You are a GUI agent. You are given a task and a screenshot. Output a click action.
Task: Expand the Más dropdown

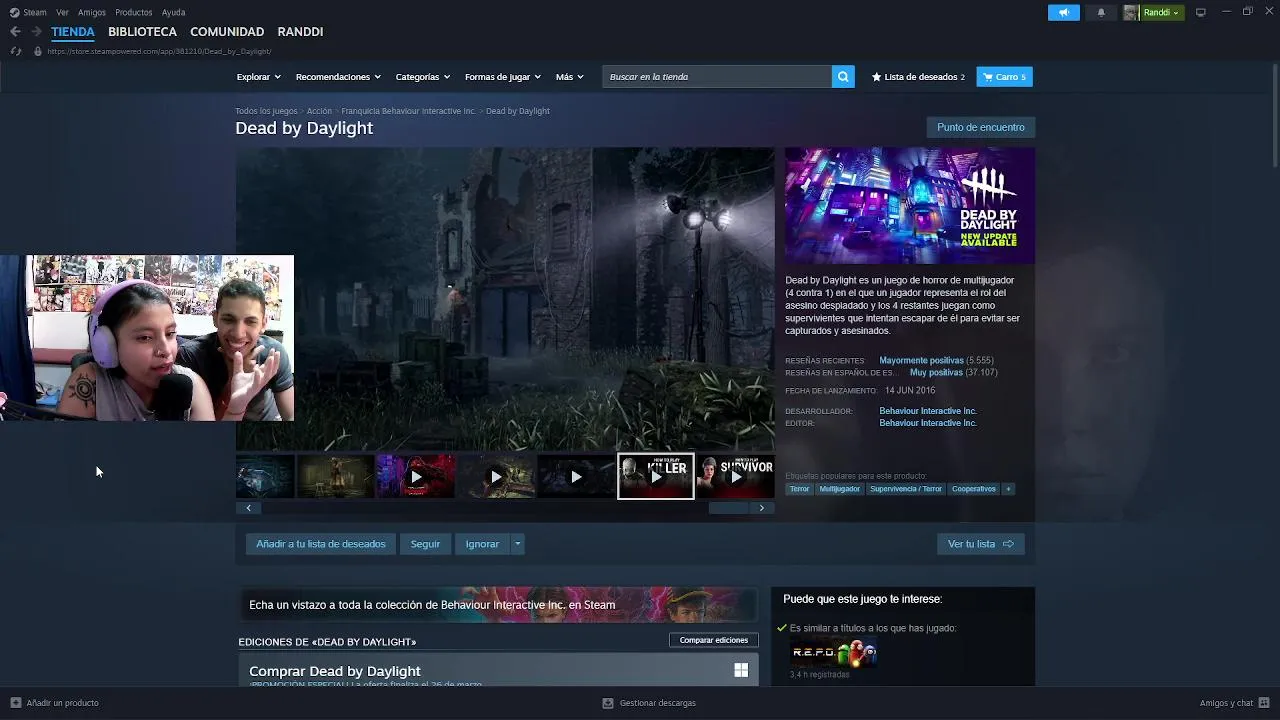coord(569,77)
